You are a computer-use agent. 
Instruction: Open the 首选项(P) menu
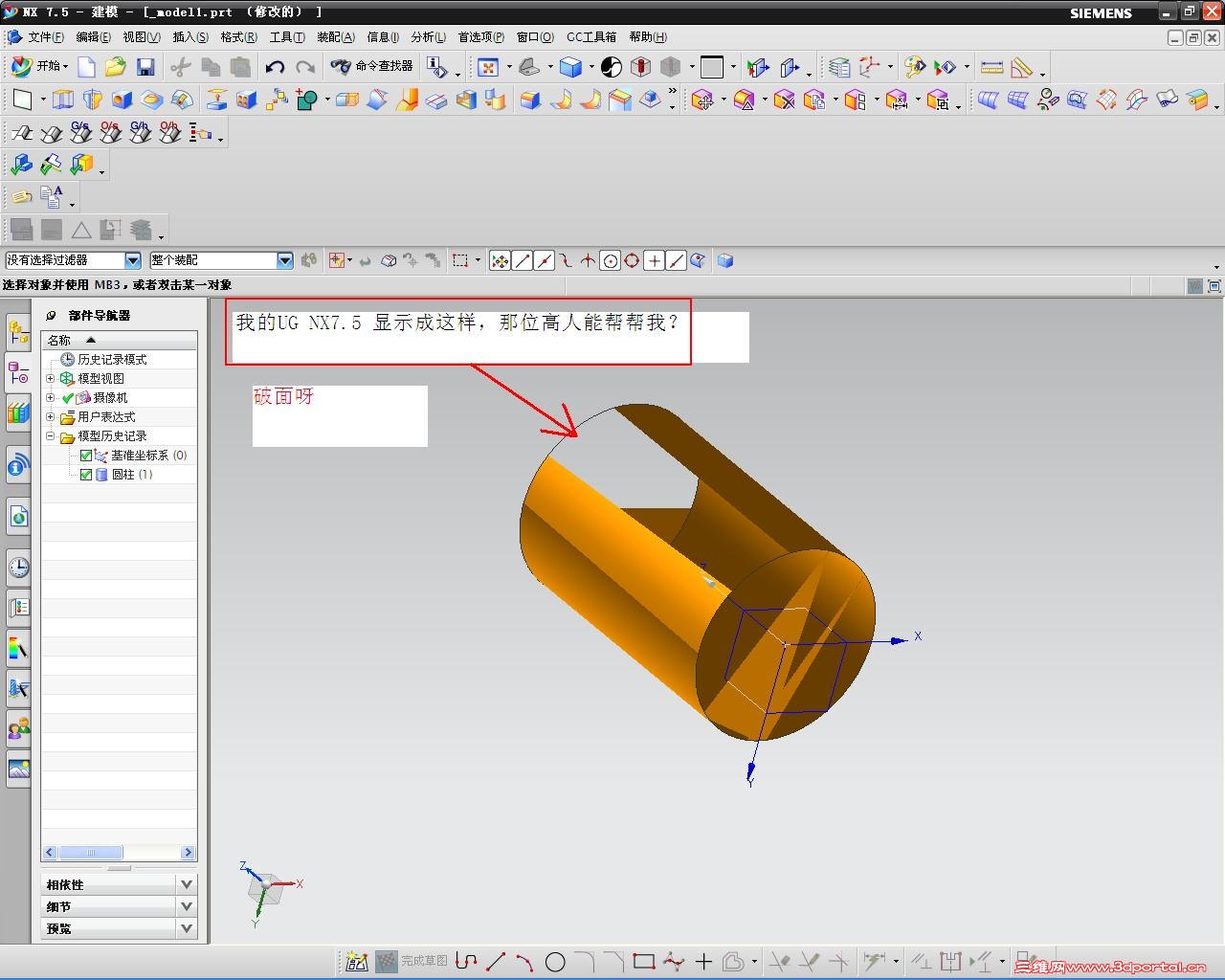tap(480, 37)
